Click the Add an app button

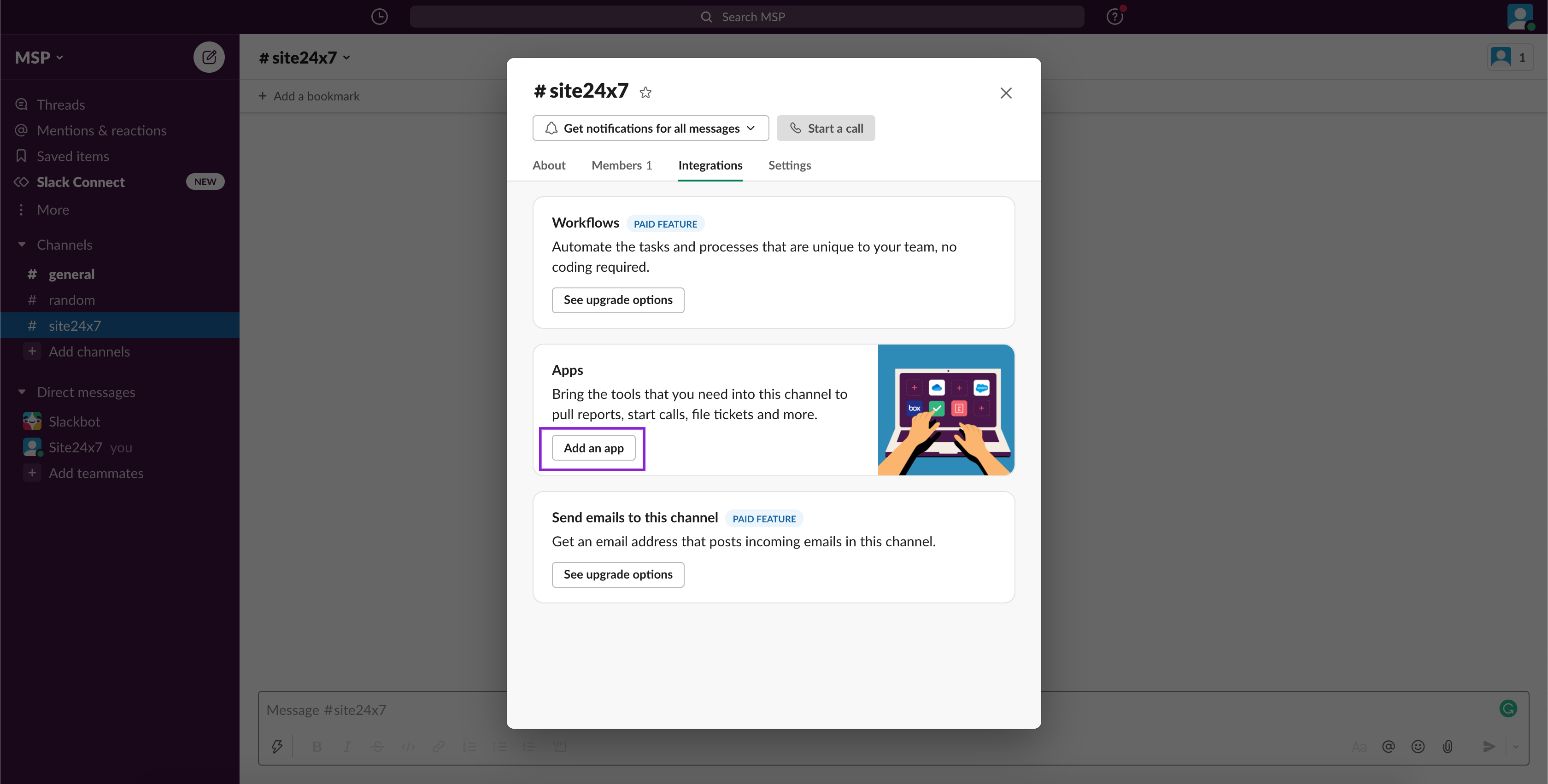tap(593, 448)
